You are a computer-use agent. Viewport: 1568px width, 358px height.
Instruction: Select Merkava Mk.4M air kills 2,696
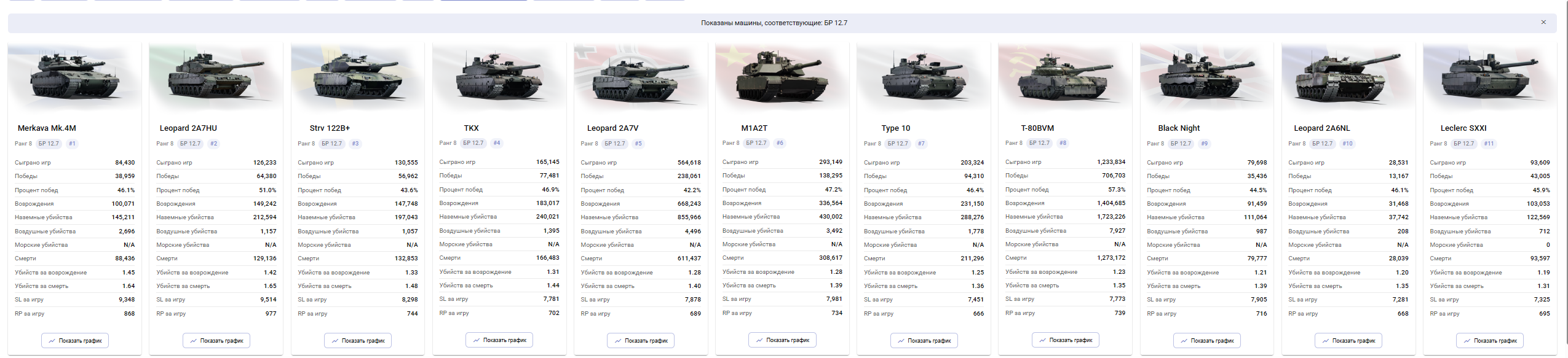(x=127, y=232)
